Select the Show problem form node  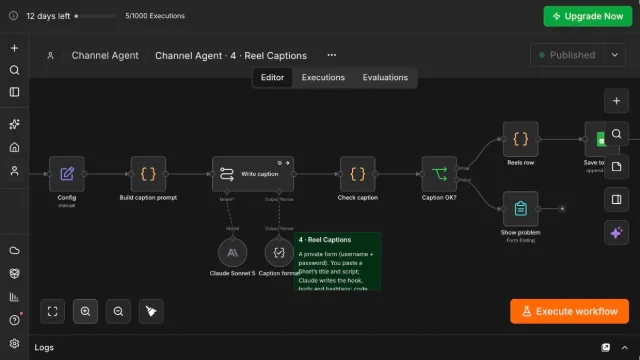pos(520,209)
